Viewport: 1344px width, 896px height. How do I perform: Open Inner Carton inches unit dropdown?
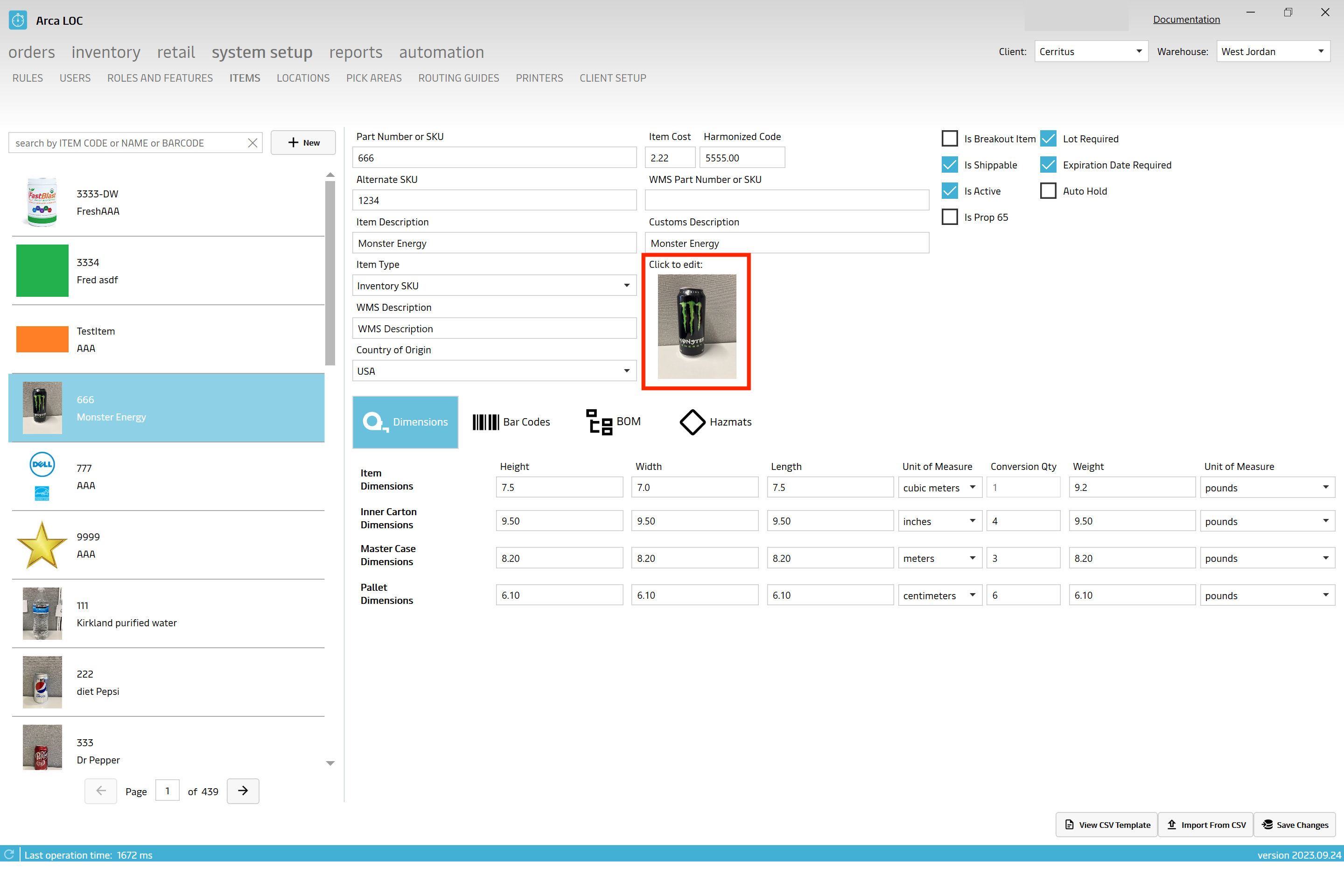[940, 521]
